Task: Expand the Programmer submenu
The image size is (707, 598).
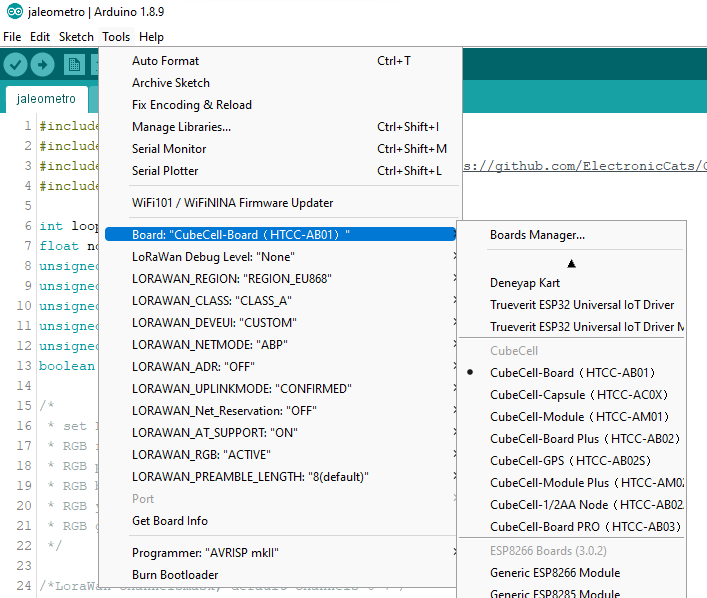Action: [280, 553]
